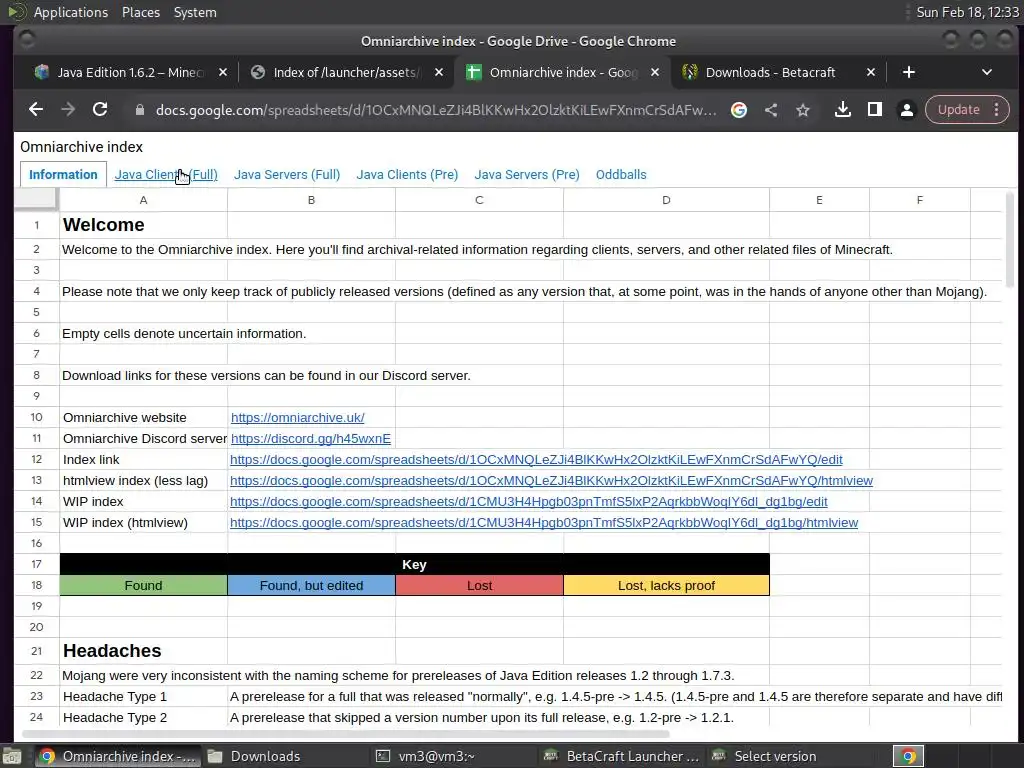Screen dimensions: 1024x768
Task: Open the htmlview index link
Action: tap(551, 481)
